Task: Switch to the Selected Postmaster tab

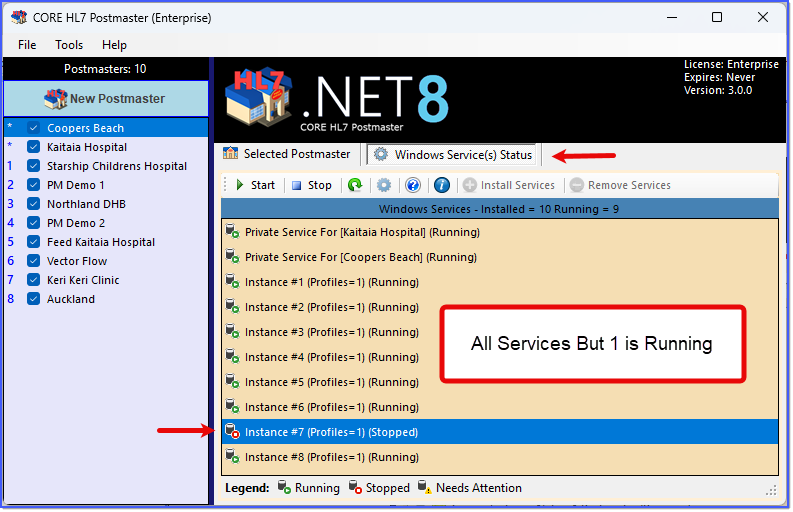Action: (x=287, y=154)
